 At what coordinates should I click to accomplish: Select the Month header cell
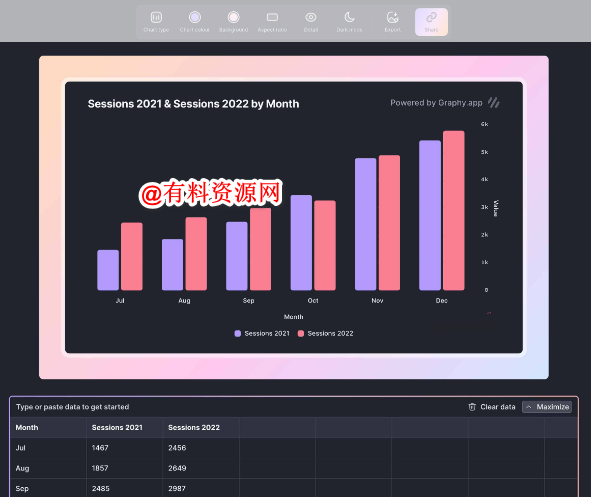[48, 427]
